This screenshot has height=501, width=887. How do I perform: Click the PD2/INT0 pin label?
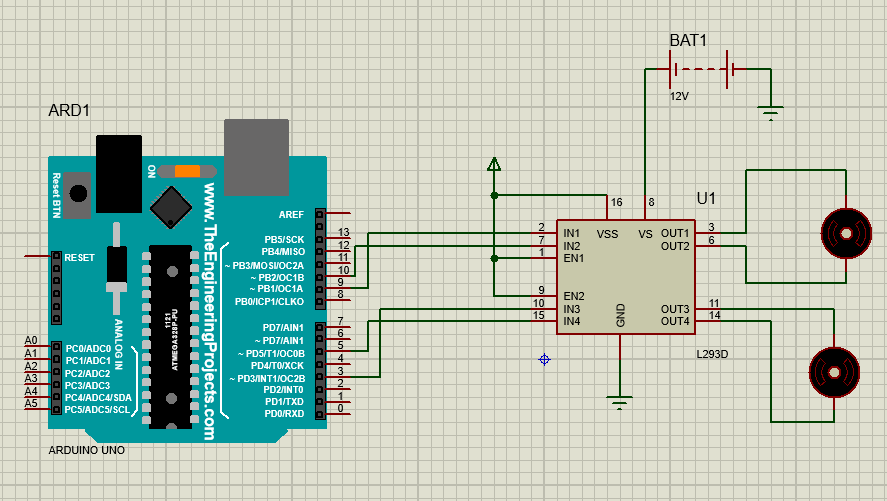[283, 390]
